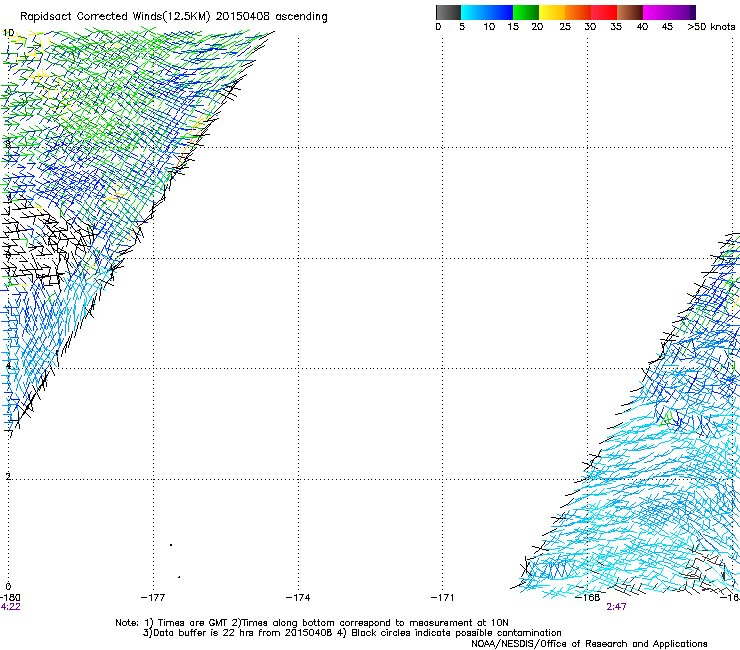Click the '-171' longitude axis label
This screenshot has height=650, width=740.
point(442,598)
